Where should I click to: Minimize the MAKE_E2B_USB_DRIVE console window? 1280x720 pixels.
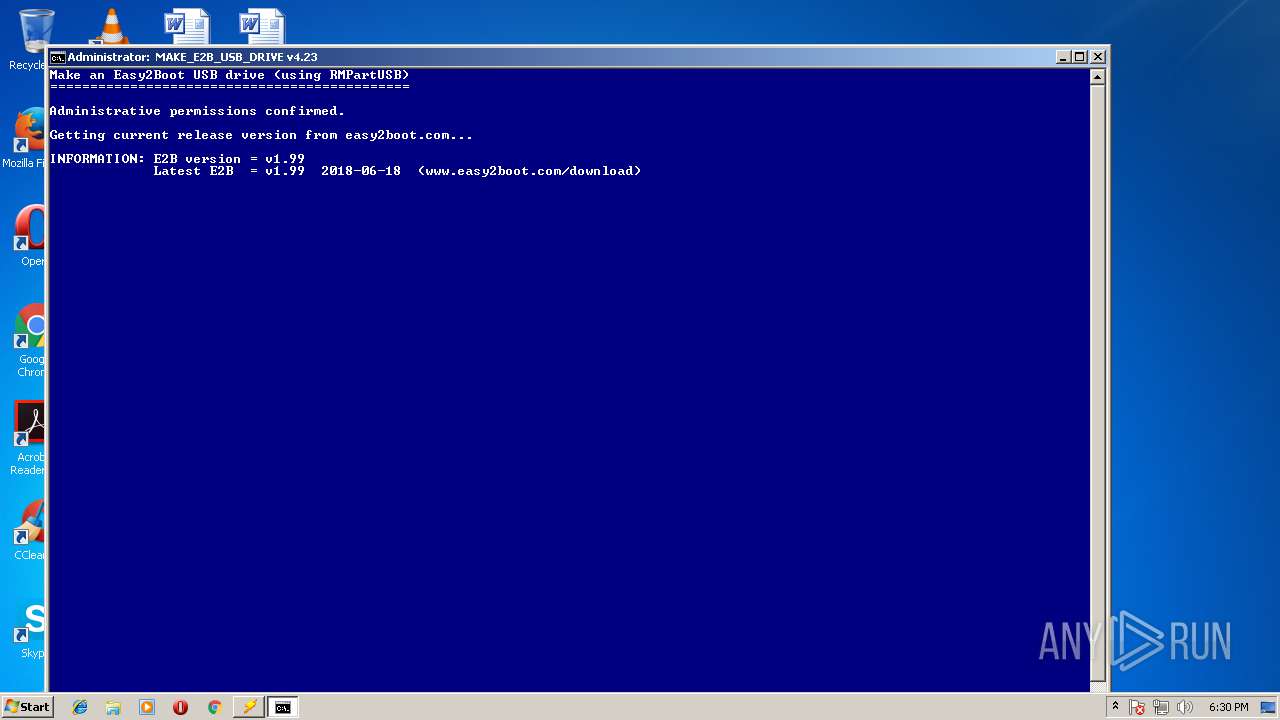(x=1063, y=57)
